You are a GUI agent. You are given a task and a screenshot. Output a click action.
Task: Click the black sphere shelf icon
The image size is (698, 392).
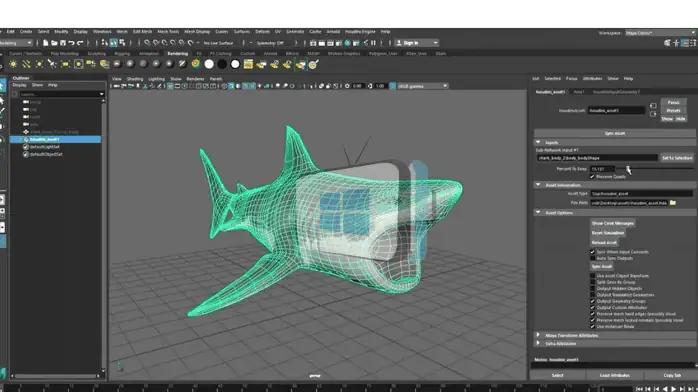pyautogui.click(x=222, y=64)
